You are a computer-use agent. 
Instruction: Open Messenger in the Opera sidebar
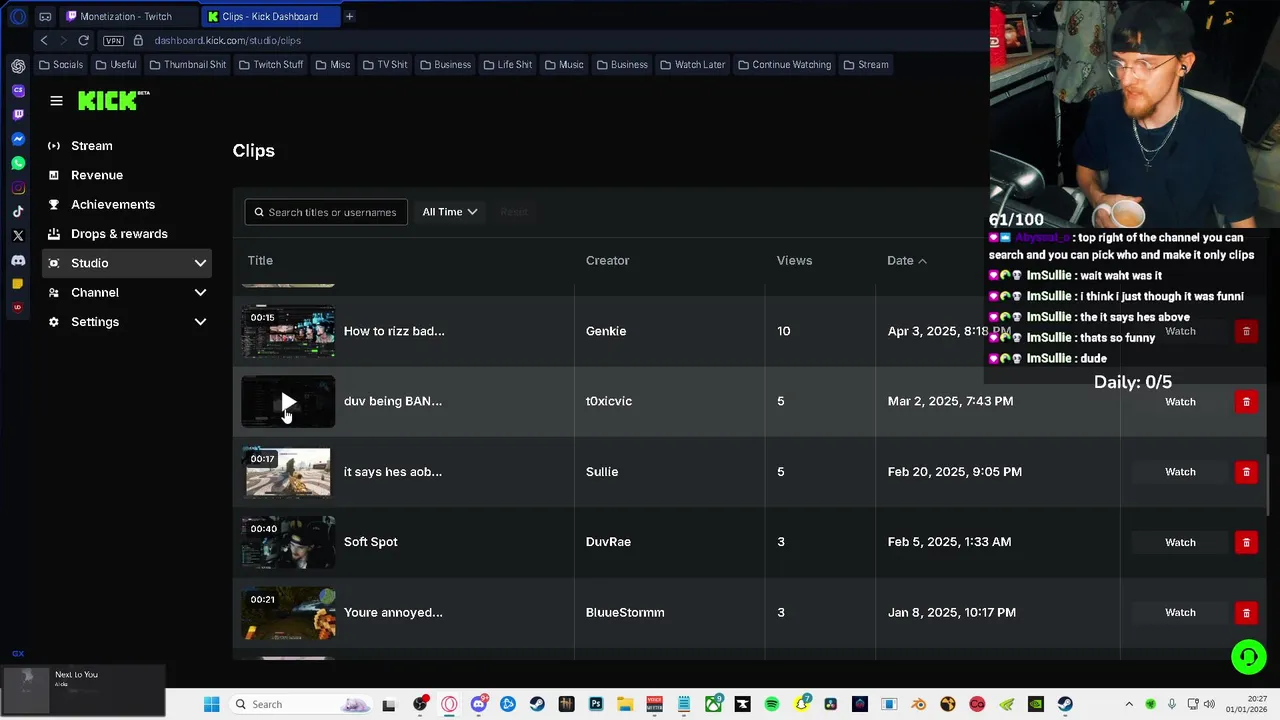tap(18, 139)
